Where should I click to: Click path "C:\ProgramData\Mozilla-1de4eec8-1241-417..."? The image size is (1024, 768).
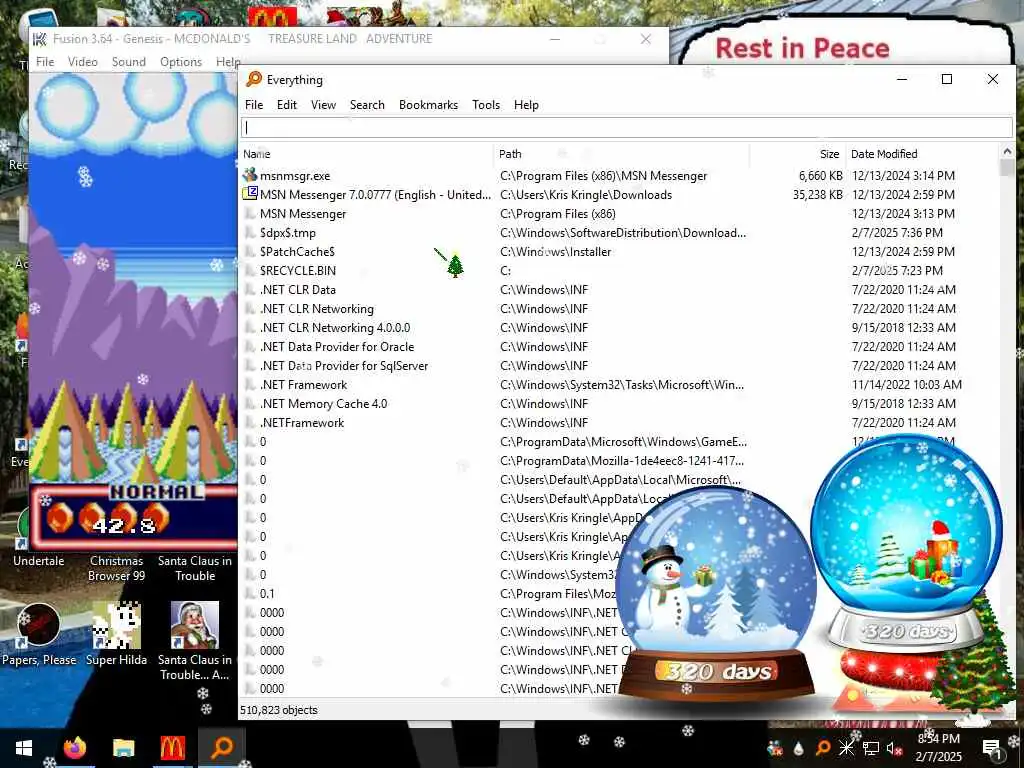622,460
